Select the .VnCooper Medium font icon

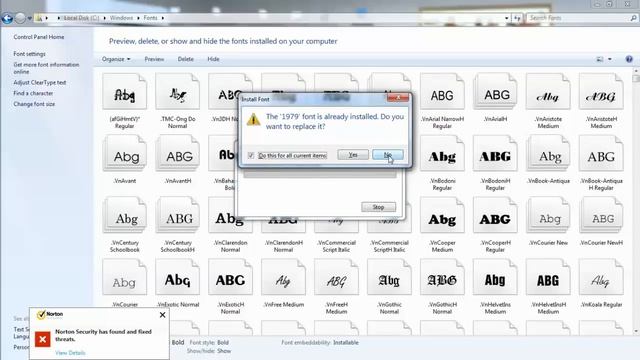(442, 216)
